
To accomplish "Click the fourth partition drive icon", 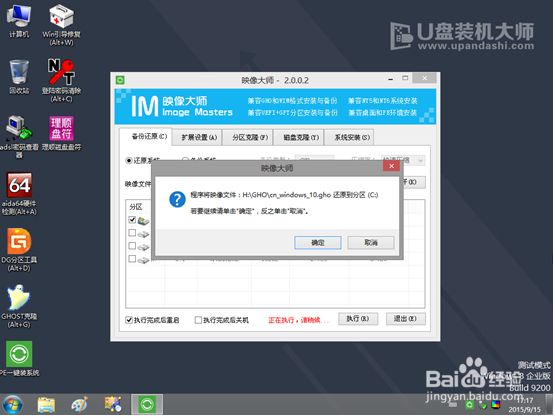I will click(143, 260).
